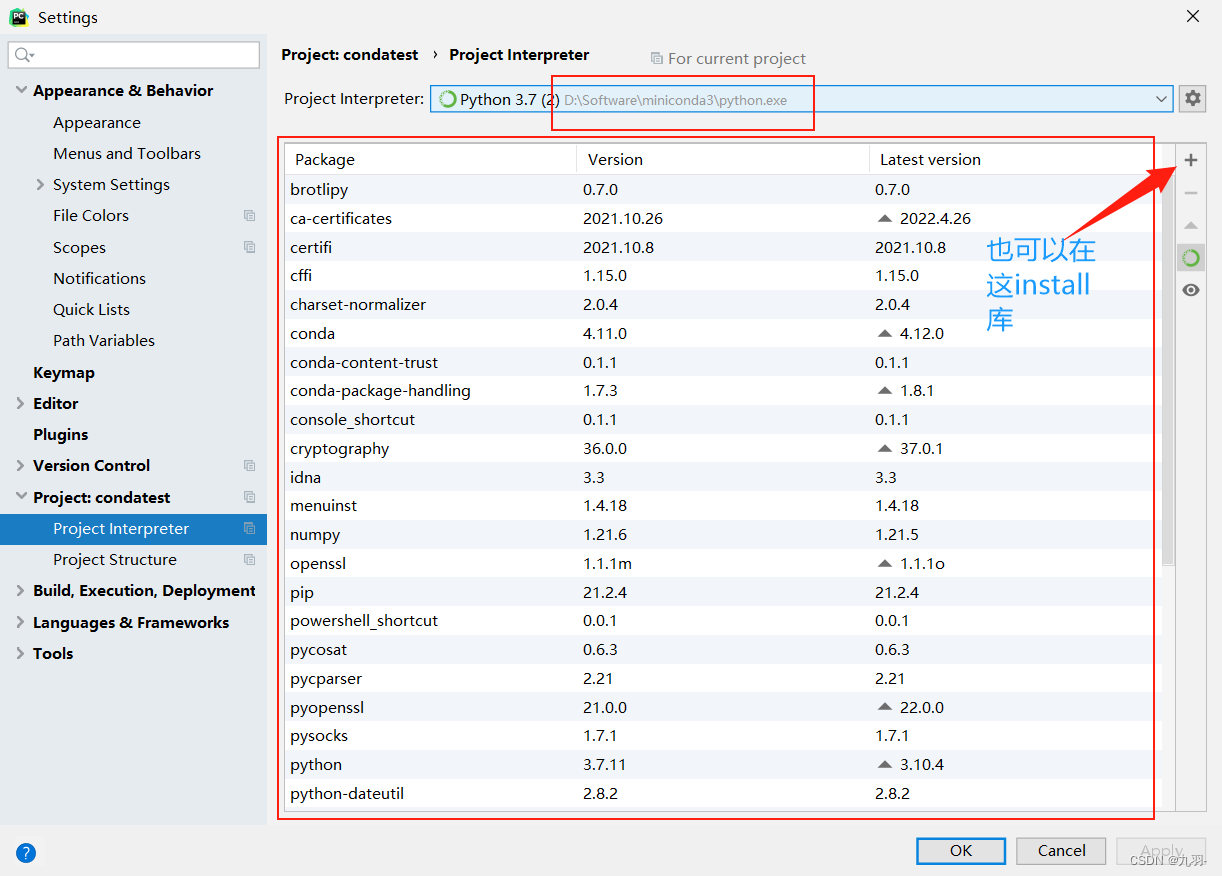The height and width of the screenshot is (876, 1222).
Task: Expand System Settings node
Action: pos(40,185)
